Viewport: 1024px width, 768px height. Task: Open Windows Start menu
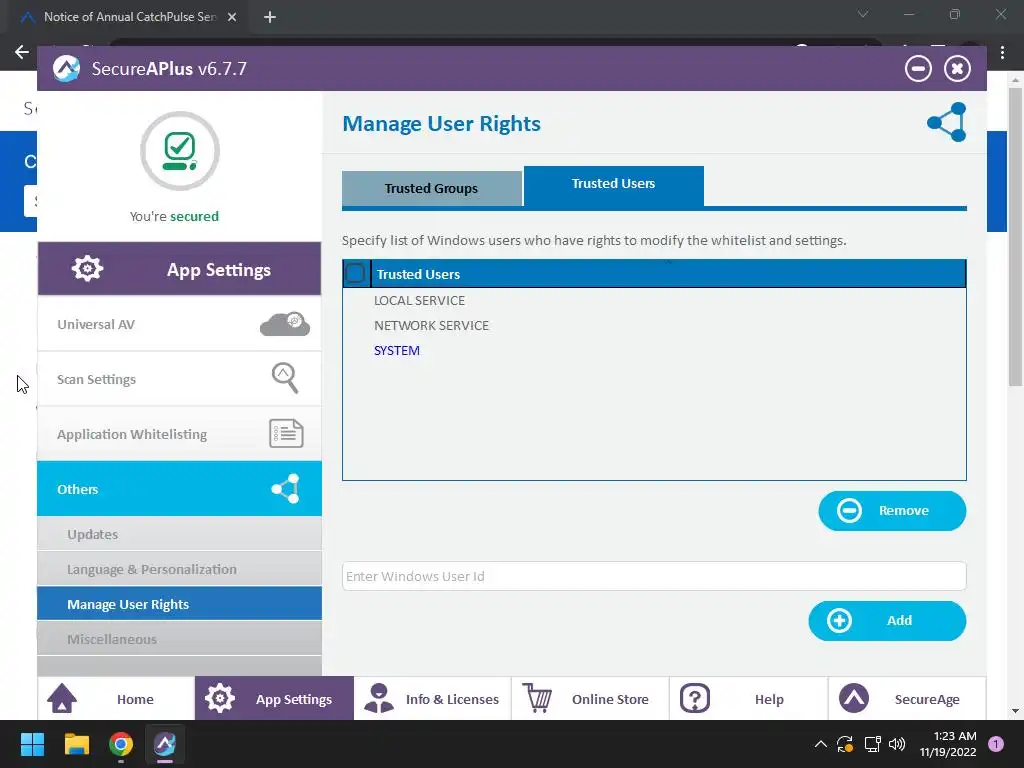coord(32,744)
